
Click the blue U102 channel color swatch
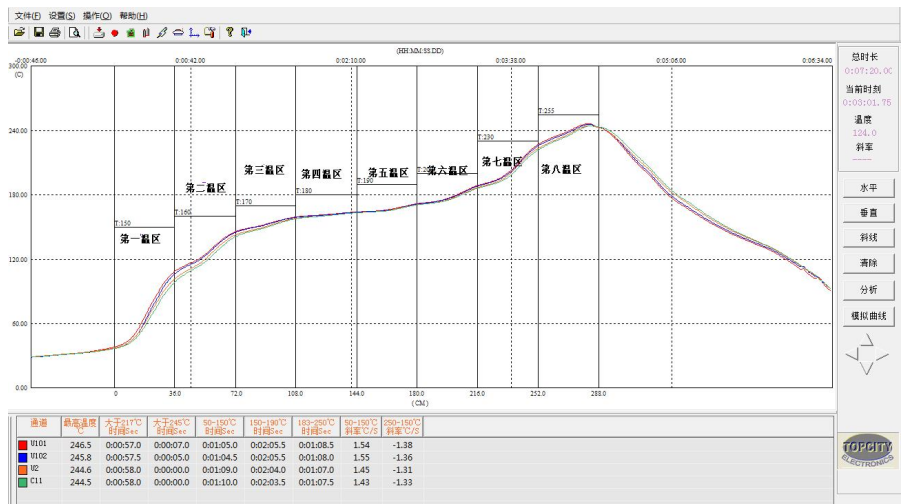click(24, 455)
